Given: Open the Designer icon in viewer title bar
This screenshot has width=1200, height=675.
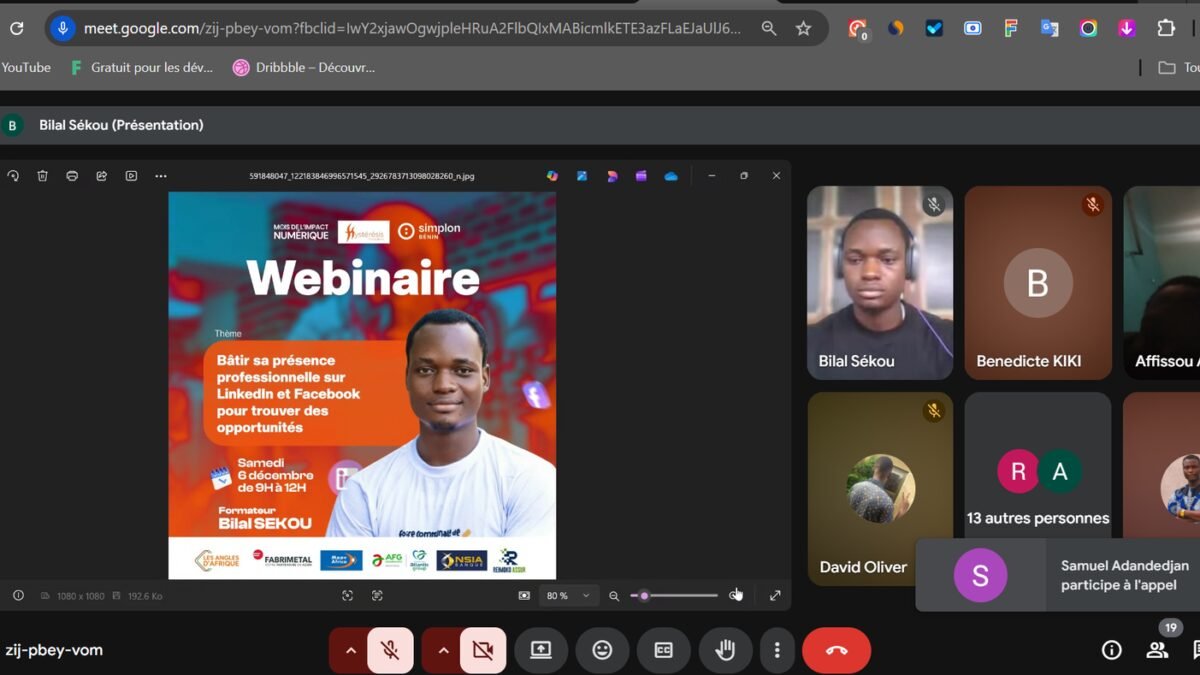Looking at the screenshot, I should click(x=612, y=176).
